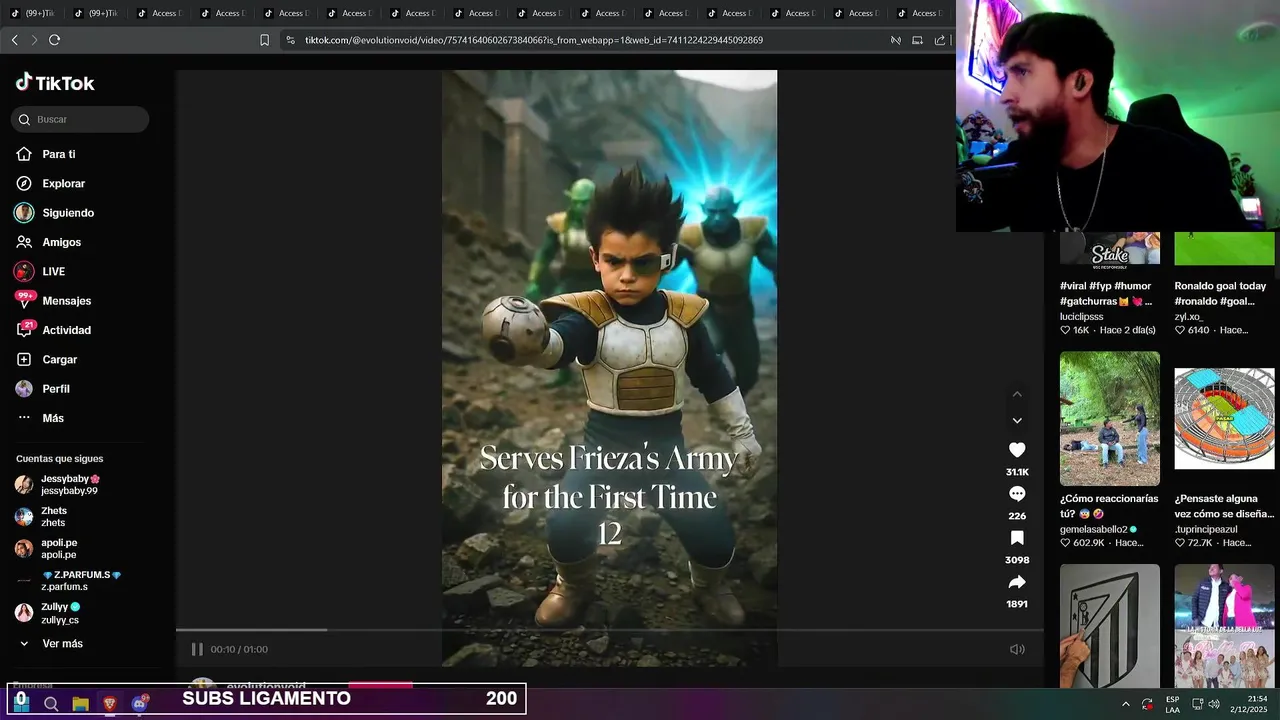Click the Buscar search field
This screenshot has height=720, width=1280.
[x=80, y=119]
